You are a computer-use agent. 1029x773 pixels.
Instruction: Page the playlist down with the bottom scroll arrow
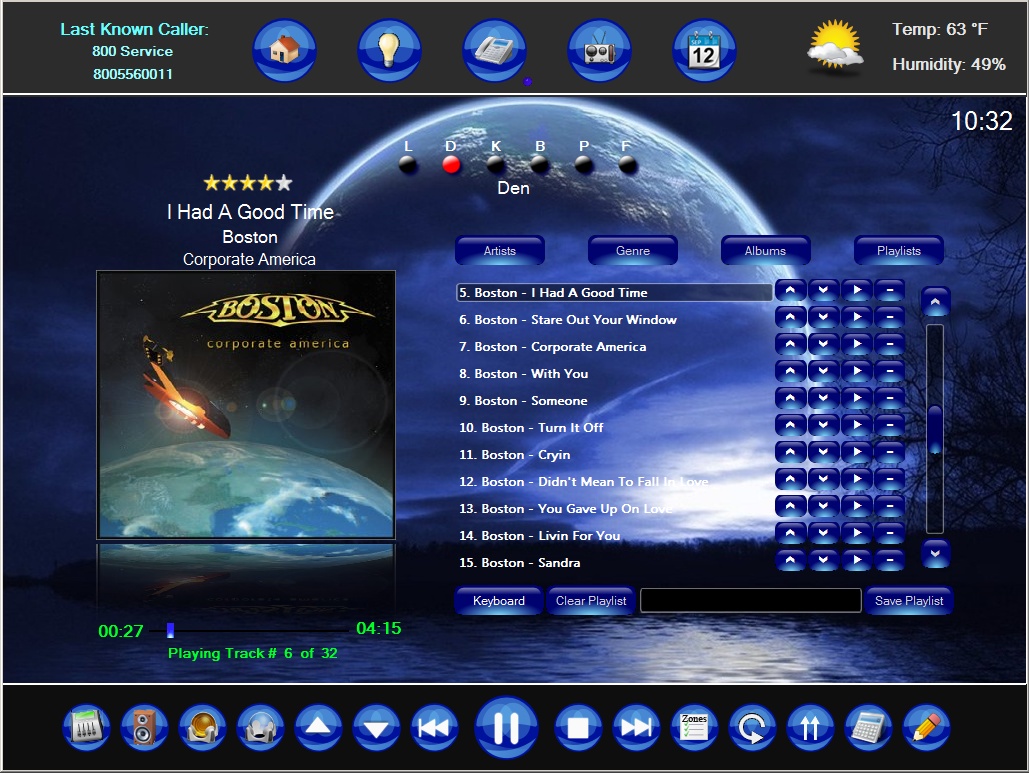click(x=935, y=554)
